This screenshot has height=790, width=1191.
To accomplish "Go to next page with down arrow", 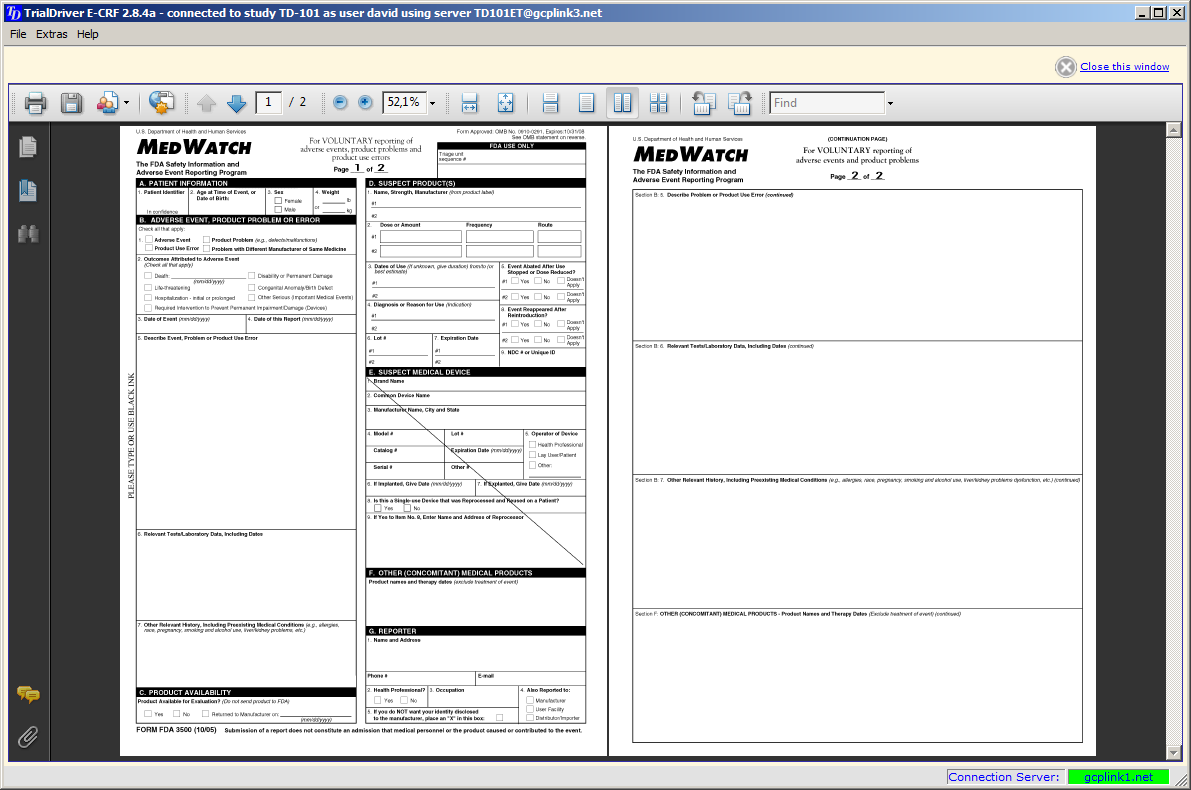I will (236, 103).
